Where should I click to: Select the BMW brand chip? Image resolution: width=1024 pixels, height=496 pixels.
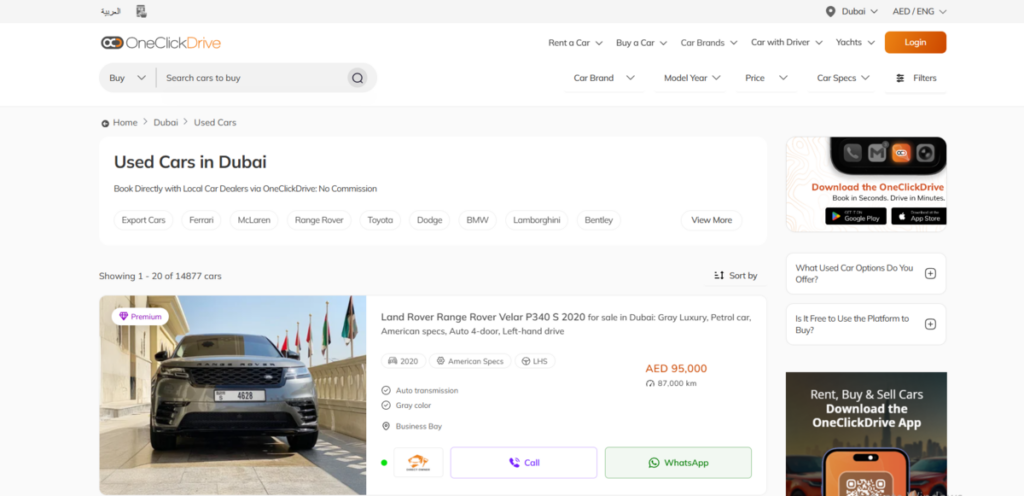[x=477, y=220]
